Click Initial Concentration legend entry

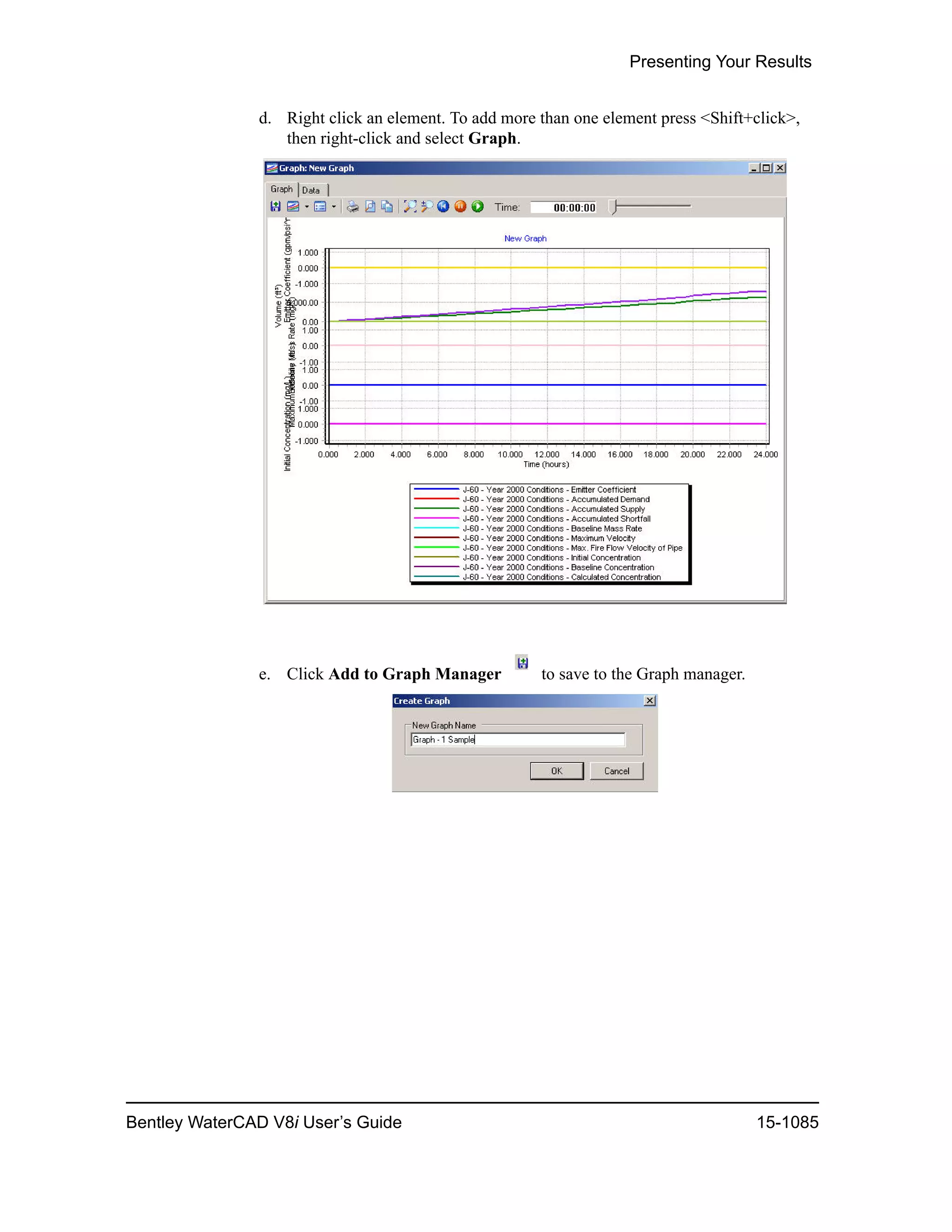pos(527,557)
